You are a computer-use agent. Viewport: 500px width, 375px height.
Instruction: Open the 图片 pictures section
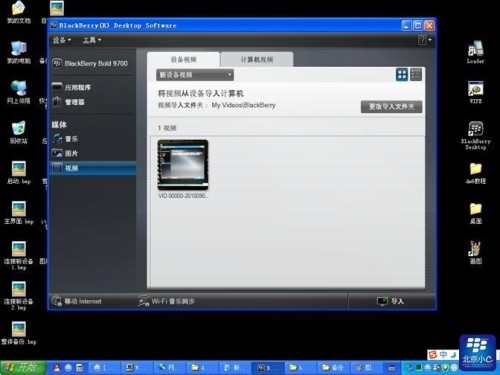[x=65, y=153]
